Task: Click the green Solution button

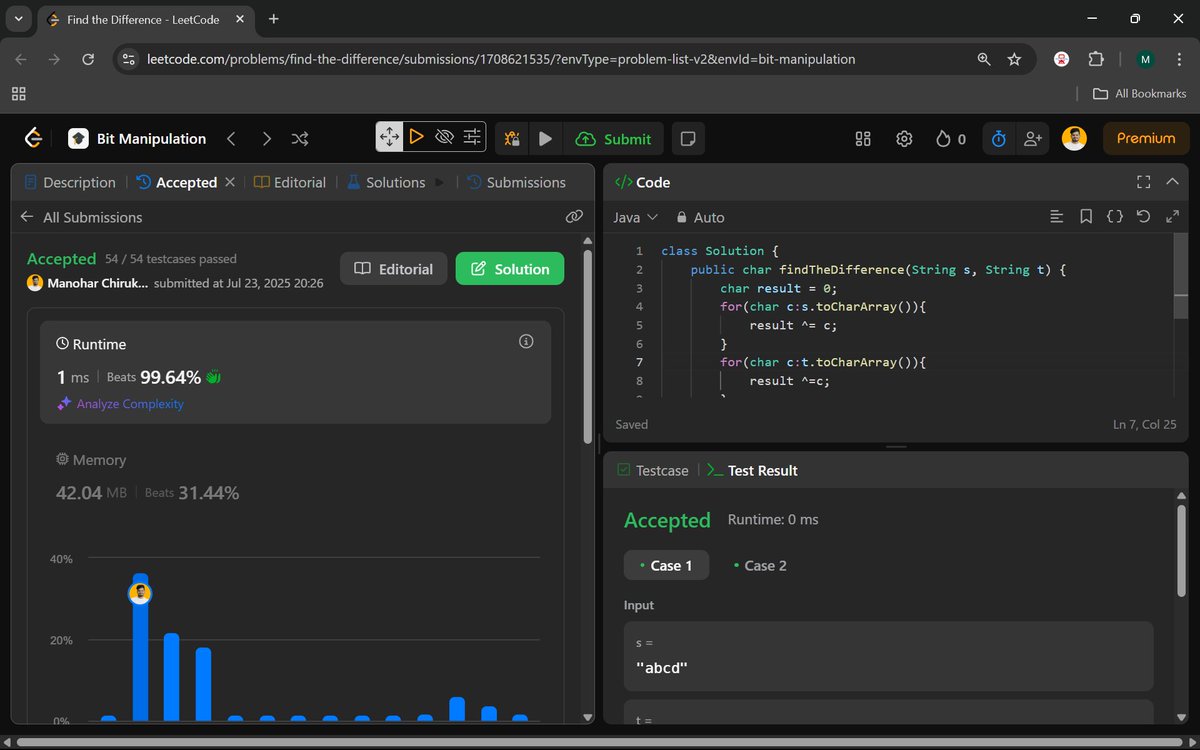Action: [x=510, y=269]
